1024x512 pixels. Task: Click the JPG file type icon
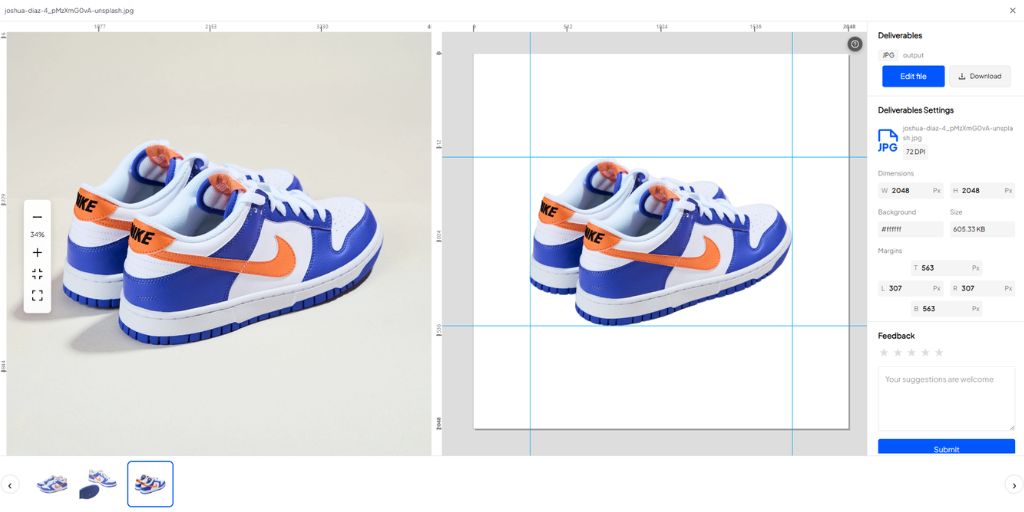click(x=888, y=140)
